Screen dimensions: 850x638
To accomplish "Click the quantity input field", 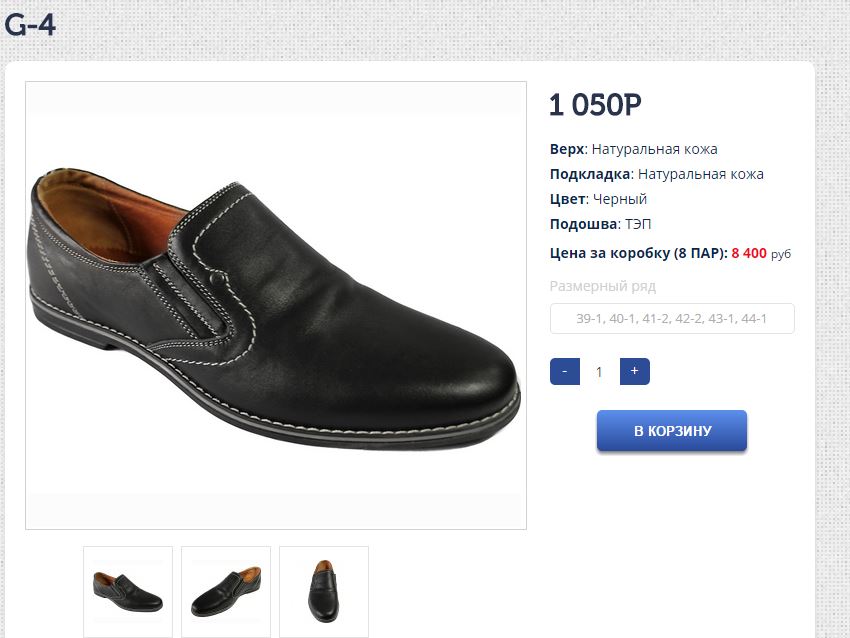I will click(x=599, y=372).
